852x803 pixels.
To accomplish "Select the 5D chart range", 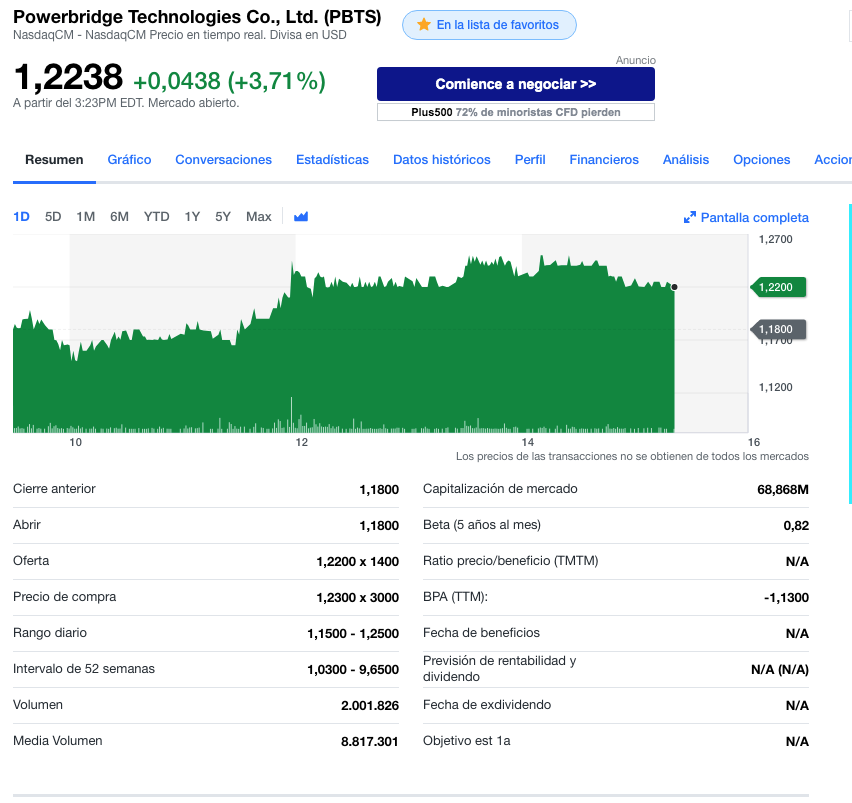I will coord(53,217).
